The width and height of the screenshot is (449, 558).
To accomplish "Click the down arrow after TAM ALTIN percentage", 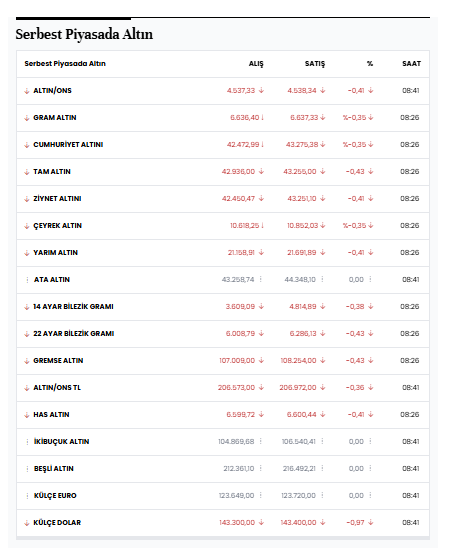I will tap(371, 171).
